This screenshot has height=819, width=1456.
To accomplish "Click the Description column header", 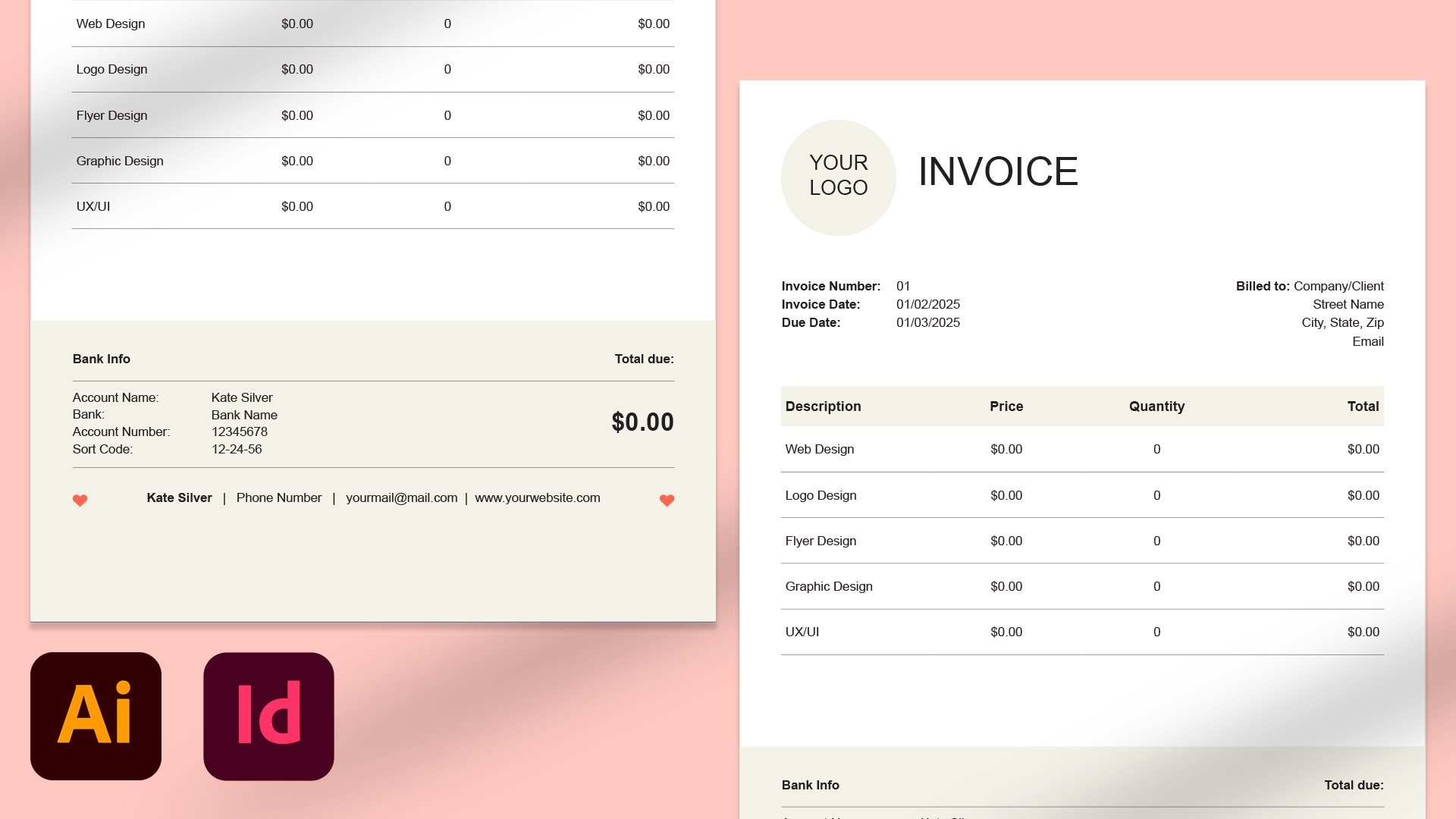I will tap(823, 406).
